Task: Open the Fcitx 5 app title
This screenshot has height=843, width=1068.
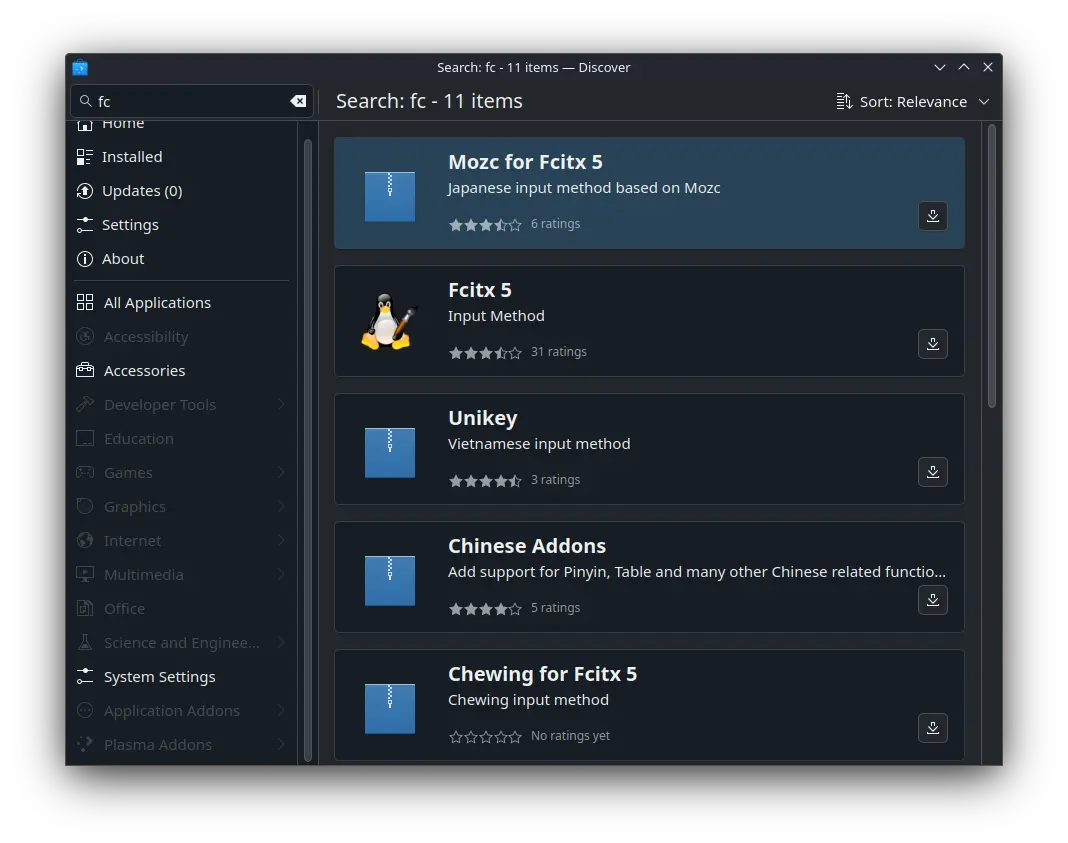Action: (480, 290)
